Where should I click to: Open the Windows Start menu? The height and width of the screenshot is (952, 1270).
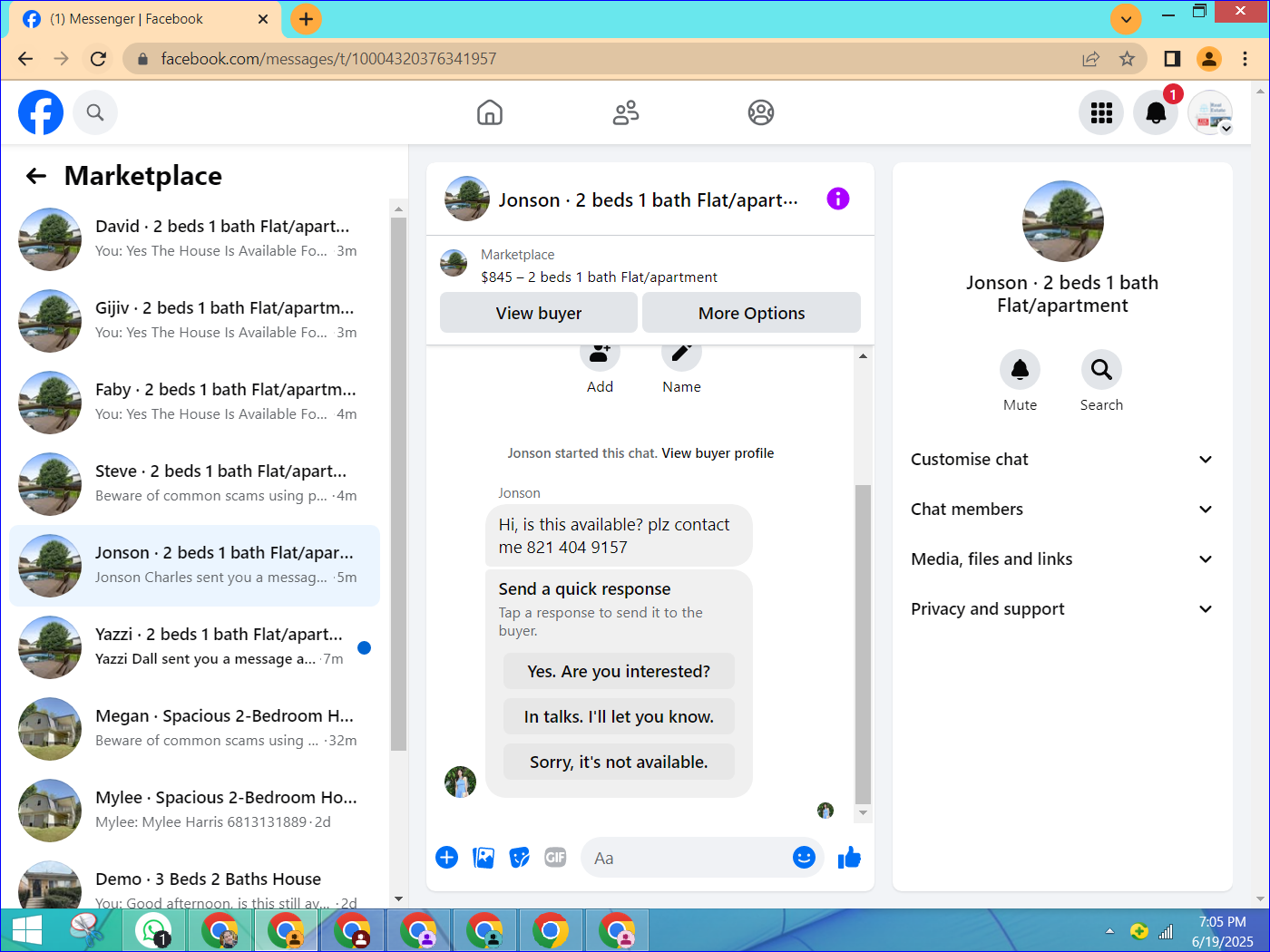pyautogui.click(x=26, y=930)
